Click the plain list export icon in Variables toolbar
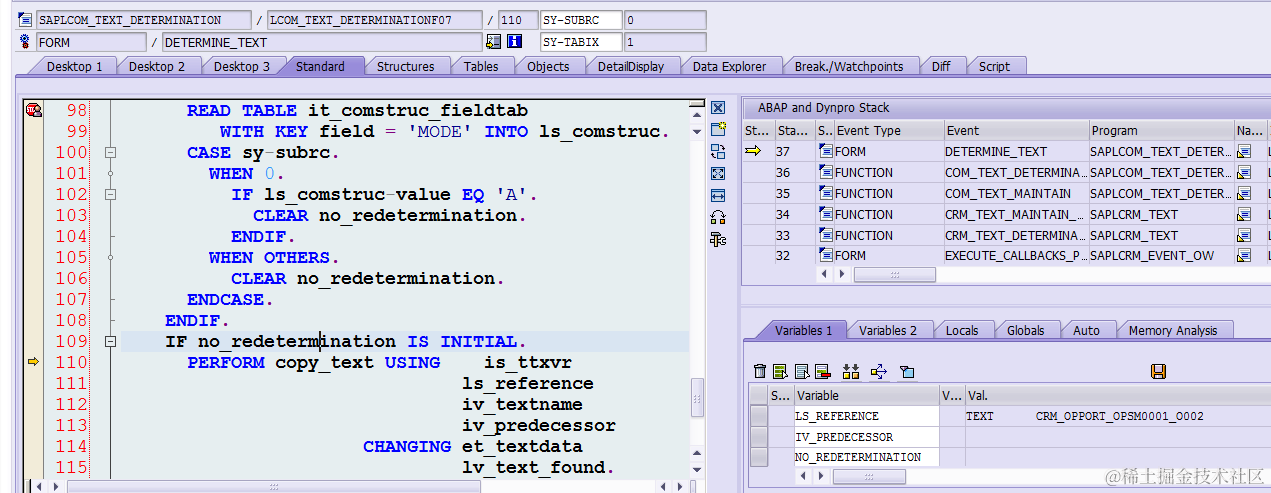This screenshot has height=493, width=1271. [x=801, y=372]
